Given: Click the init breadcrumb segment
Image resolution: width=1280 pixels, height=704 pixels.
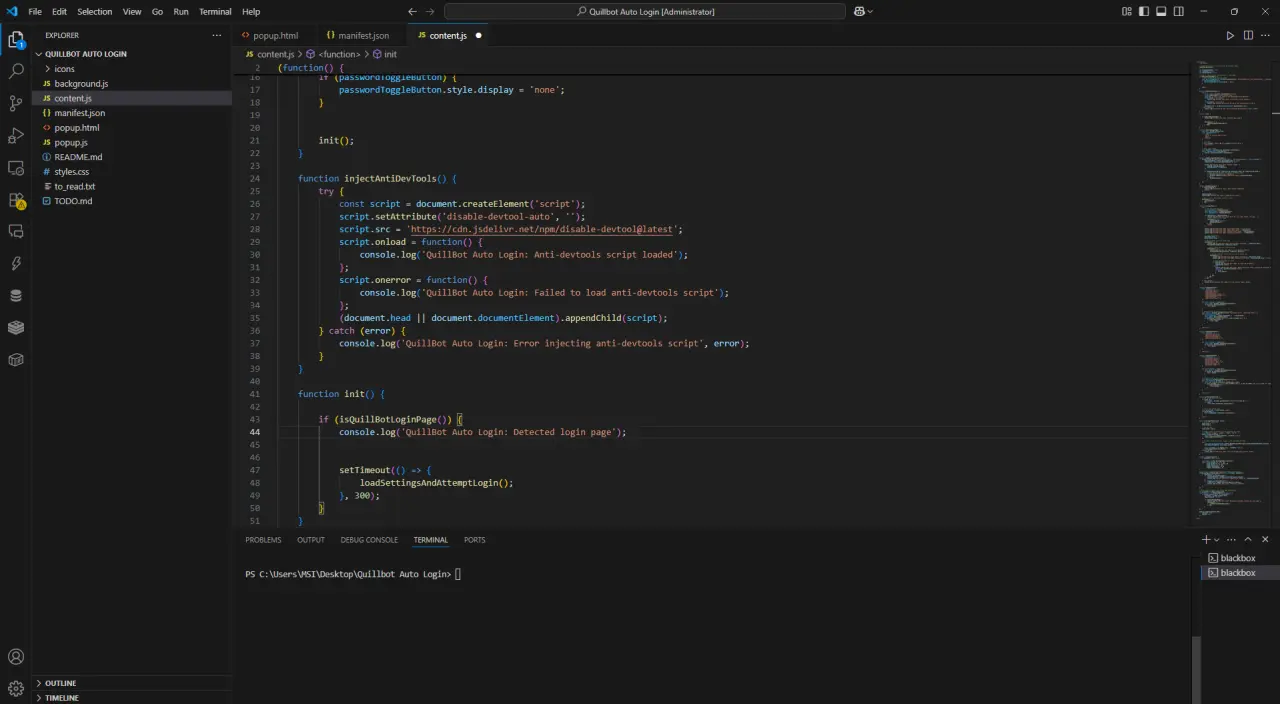Looking at the screenshot, I should click(x=390, y=54).
